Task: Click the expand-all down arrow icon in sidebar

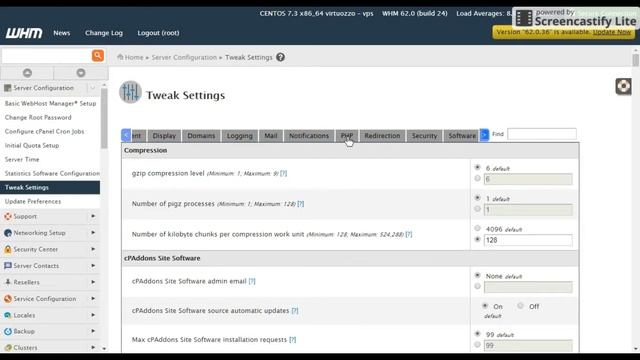Action: tap(81, 73)
